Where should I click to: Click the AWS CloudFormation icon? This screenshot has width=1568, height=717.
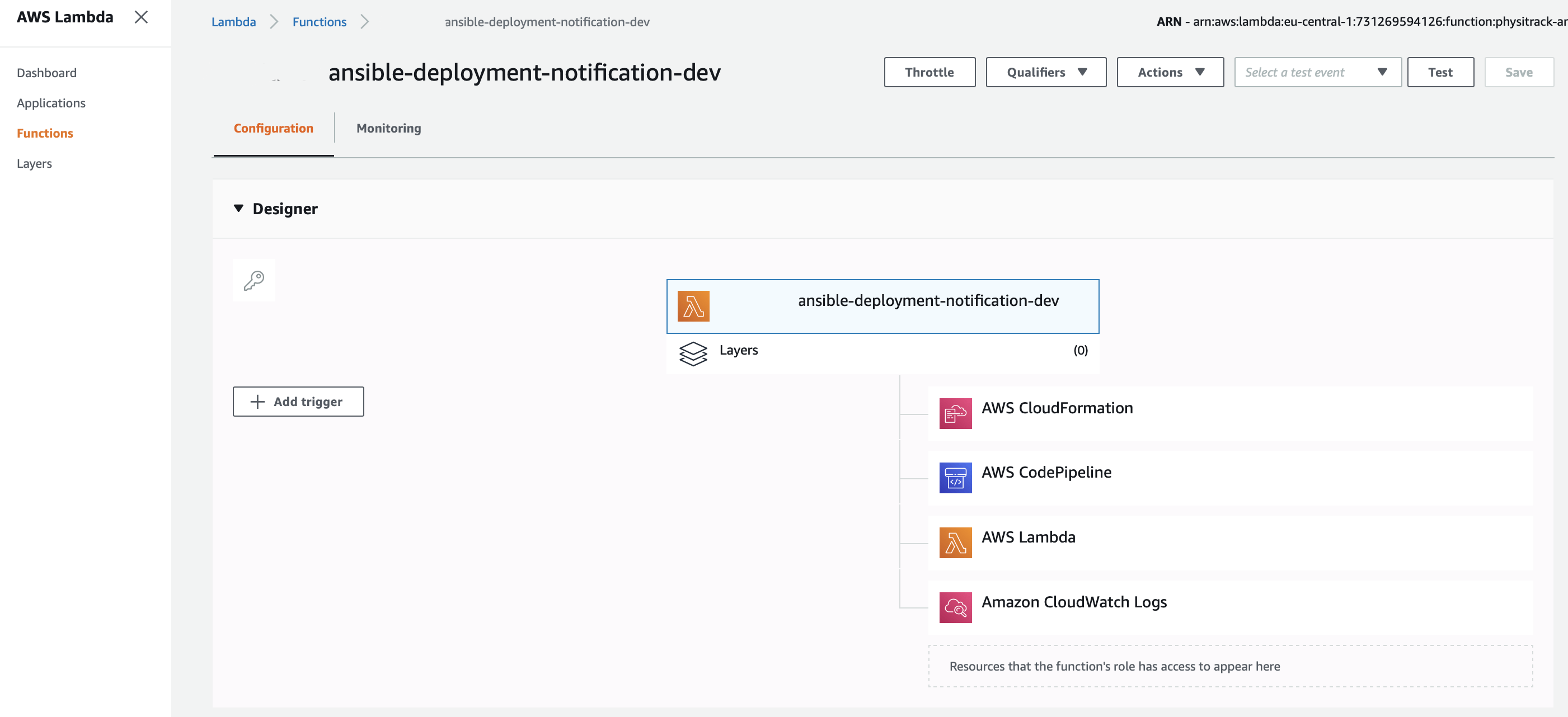pyautogui.click(x=955, y=413)
